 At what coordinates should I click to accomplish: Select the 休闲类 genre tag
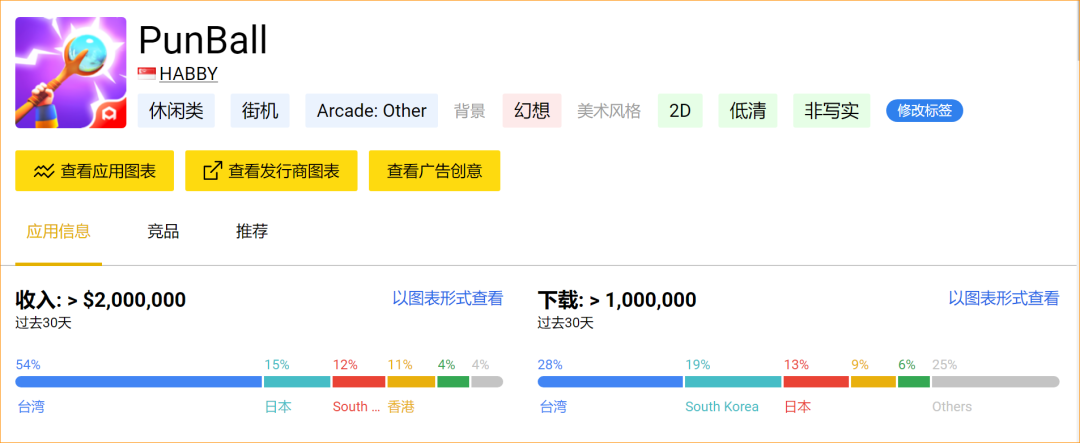click(176, 111)
